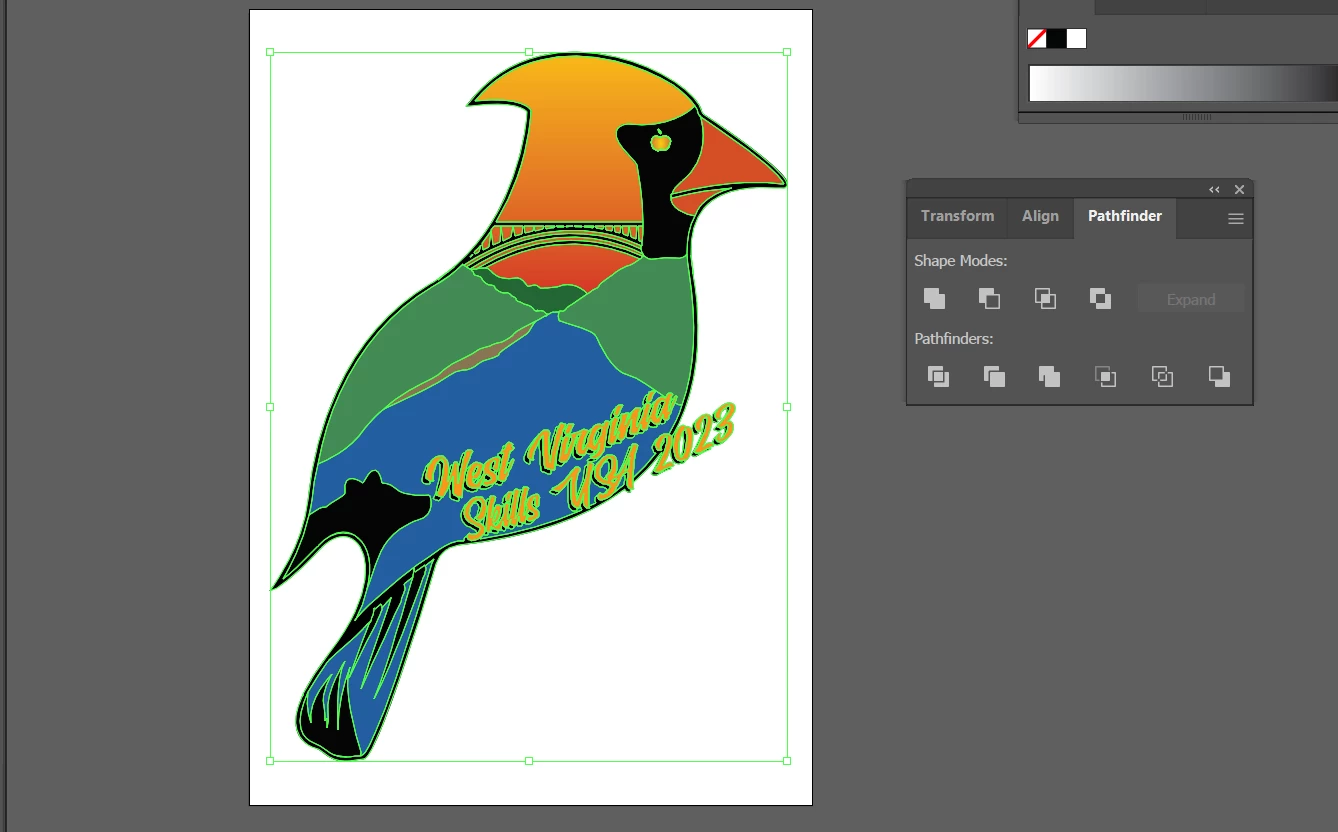Click the Divide pathfinder icon
Screen dimensions: 1338x832
click(938, 376)
